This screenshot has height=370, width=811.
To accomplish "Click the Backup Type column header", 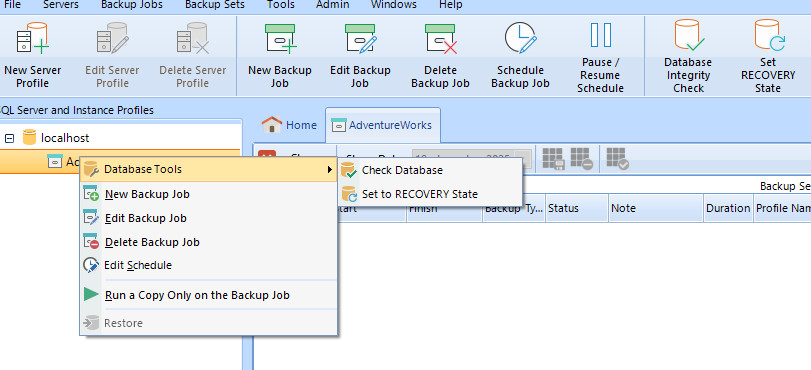I will point(514,209).
